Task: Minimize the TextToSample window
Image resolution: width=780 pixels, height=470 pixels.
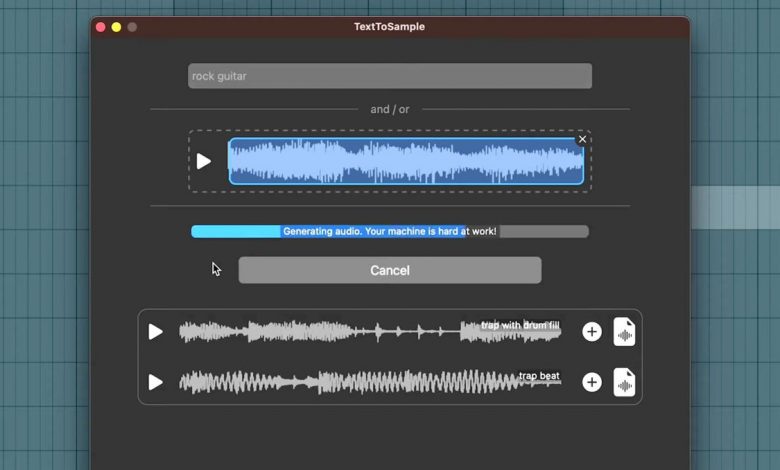Action: 116,27
